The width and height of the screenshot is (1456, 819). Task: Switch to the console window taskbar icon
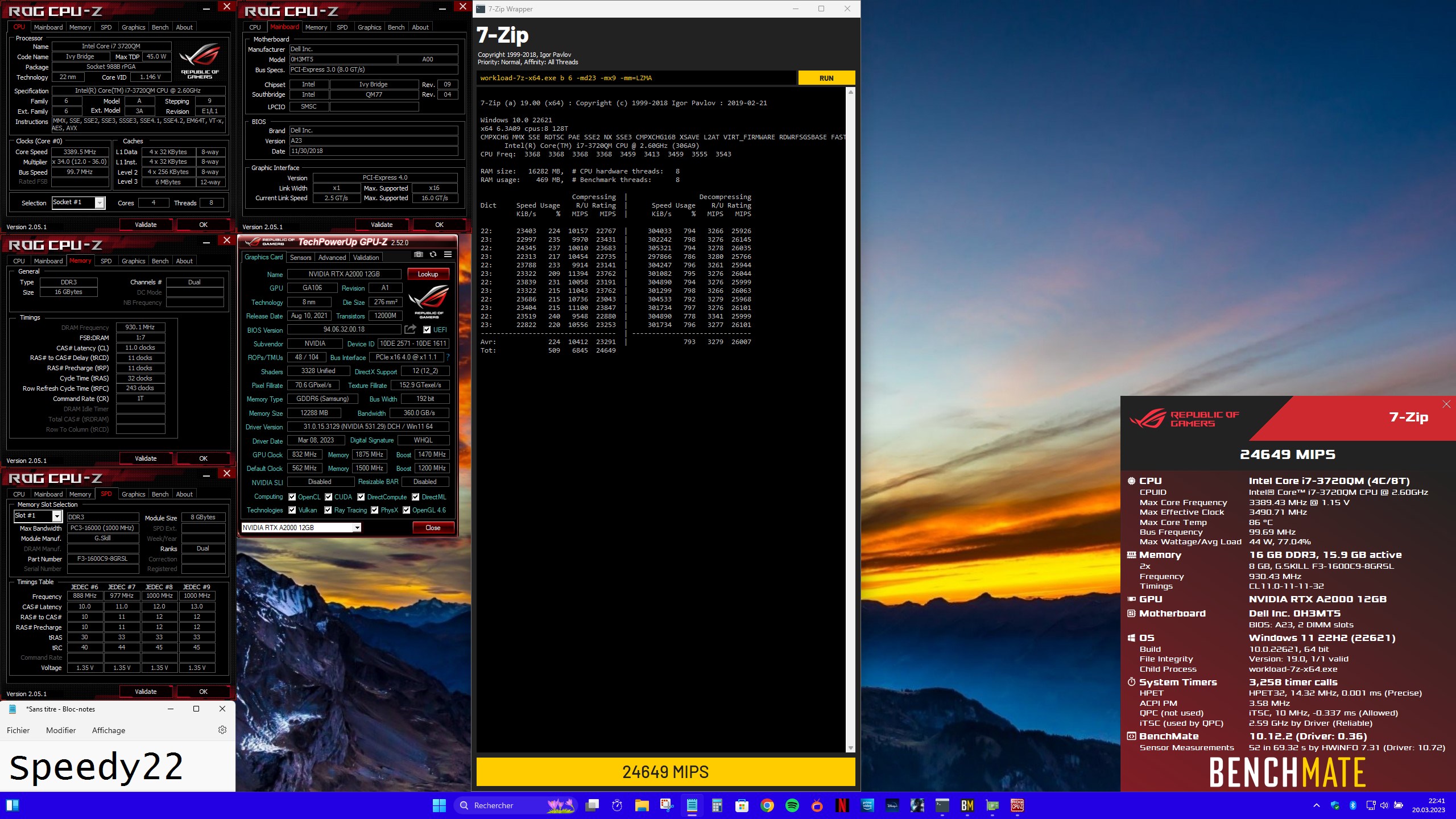pos(942,805)
